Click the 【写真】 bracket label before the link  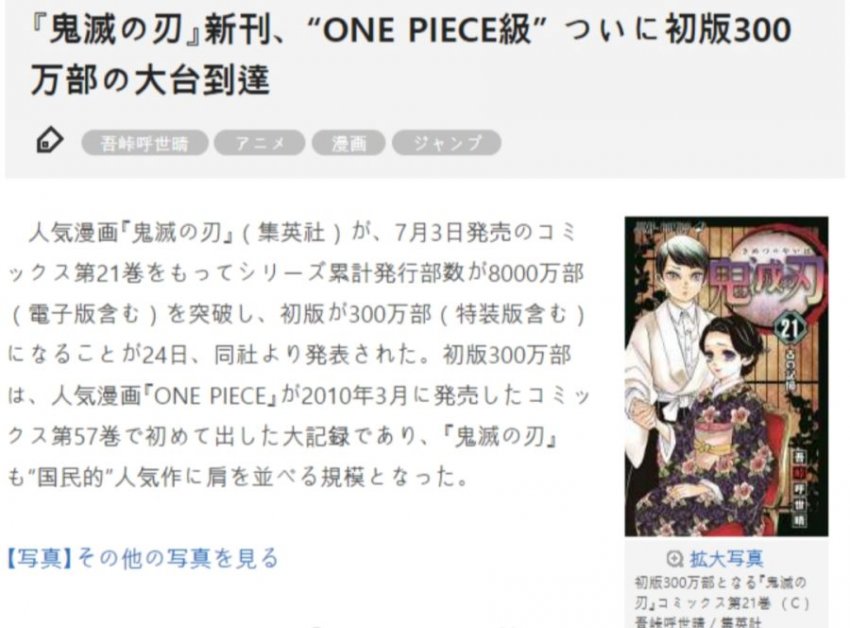[x=40, y=558]
